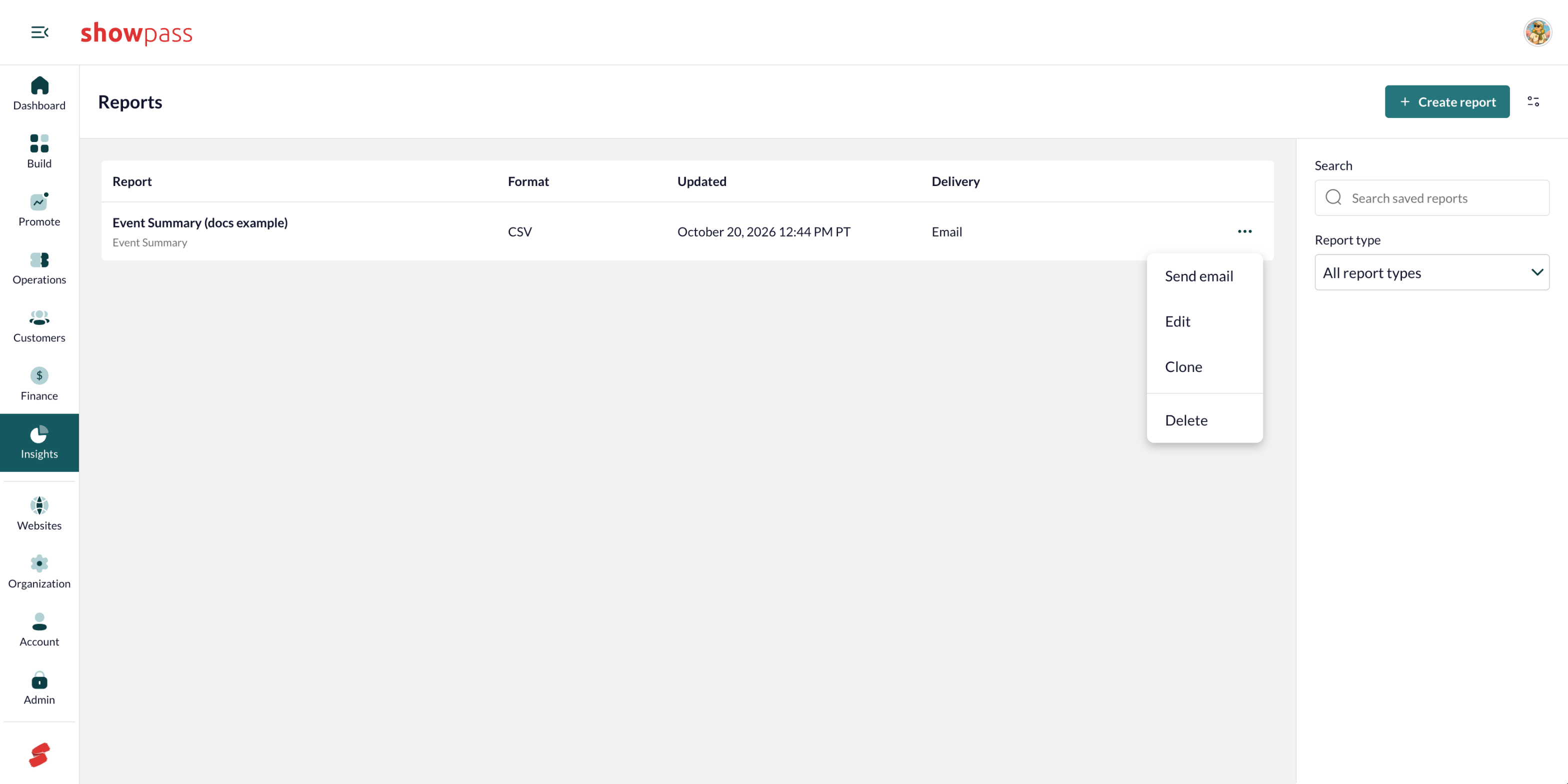Click the Updated column header
Screen dimensions: 1568x784
702,181
